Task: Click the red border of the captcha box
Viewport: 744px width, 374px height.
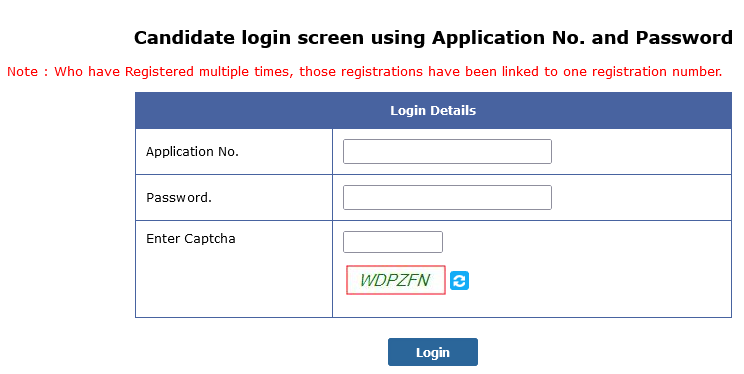Action: pyautogui.click(x=396, y=266)
